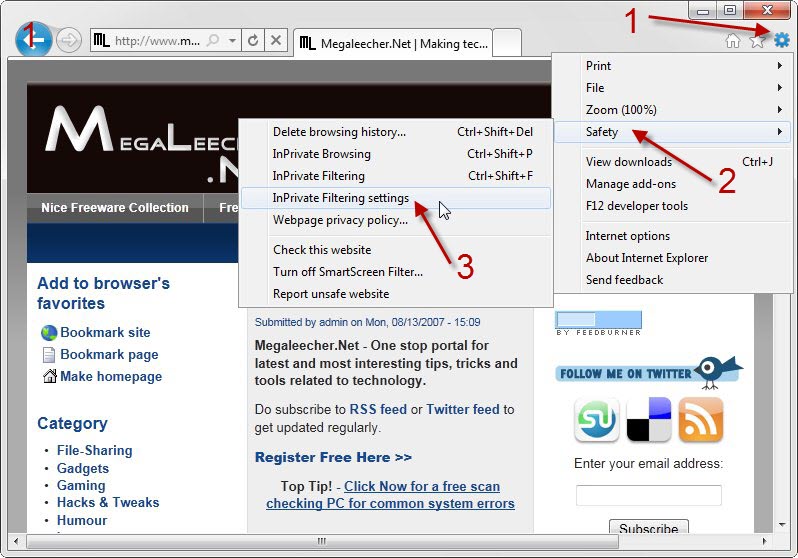This screenshot has width=798, height=558.
Task: Open F12 developer tools
Action: [672, 206]
